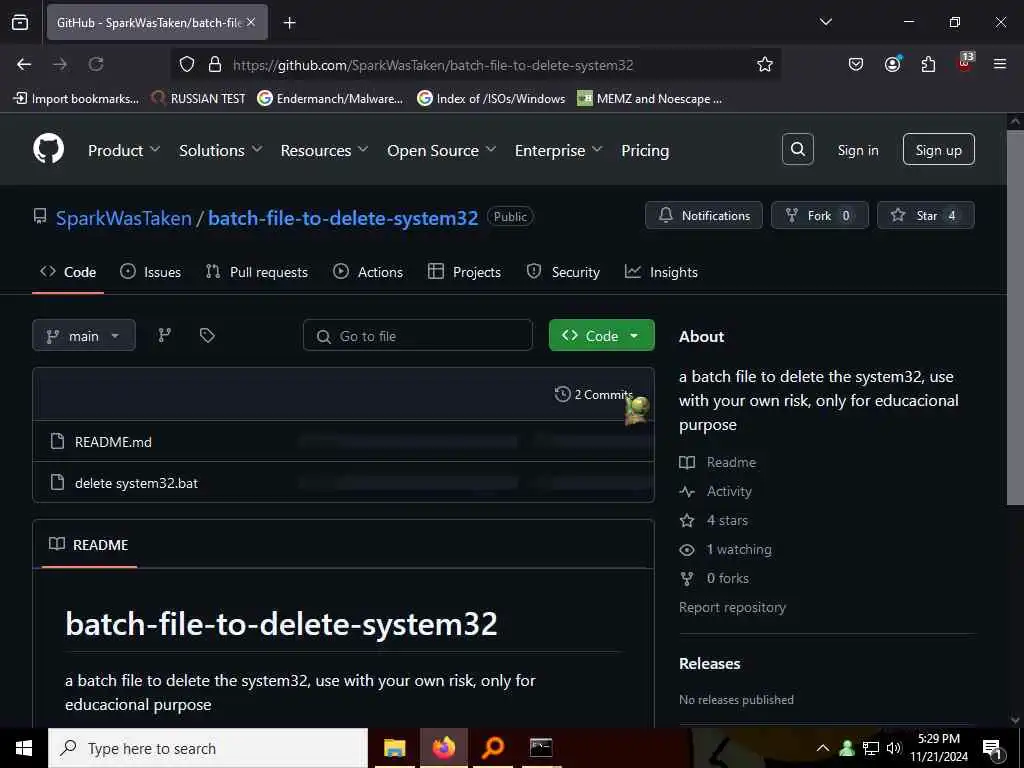The height and width of the screenshot is (768, 1024).
Task: Open the extensions puzzle icon
Action: 928,64
